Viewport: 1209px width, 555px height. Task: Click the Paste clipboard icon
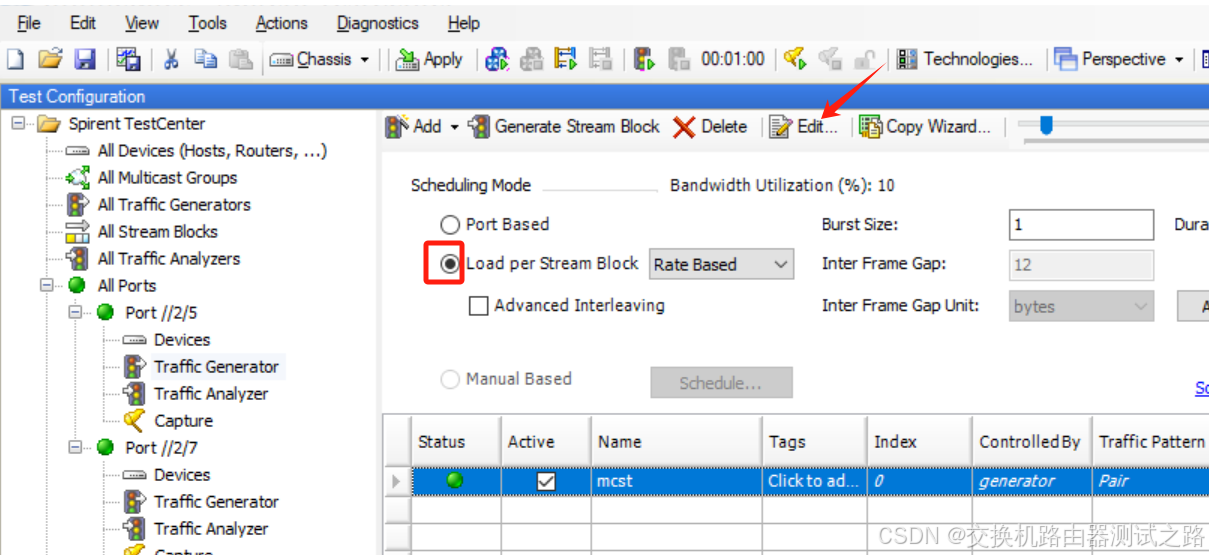(241, 59)
